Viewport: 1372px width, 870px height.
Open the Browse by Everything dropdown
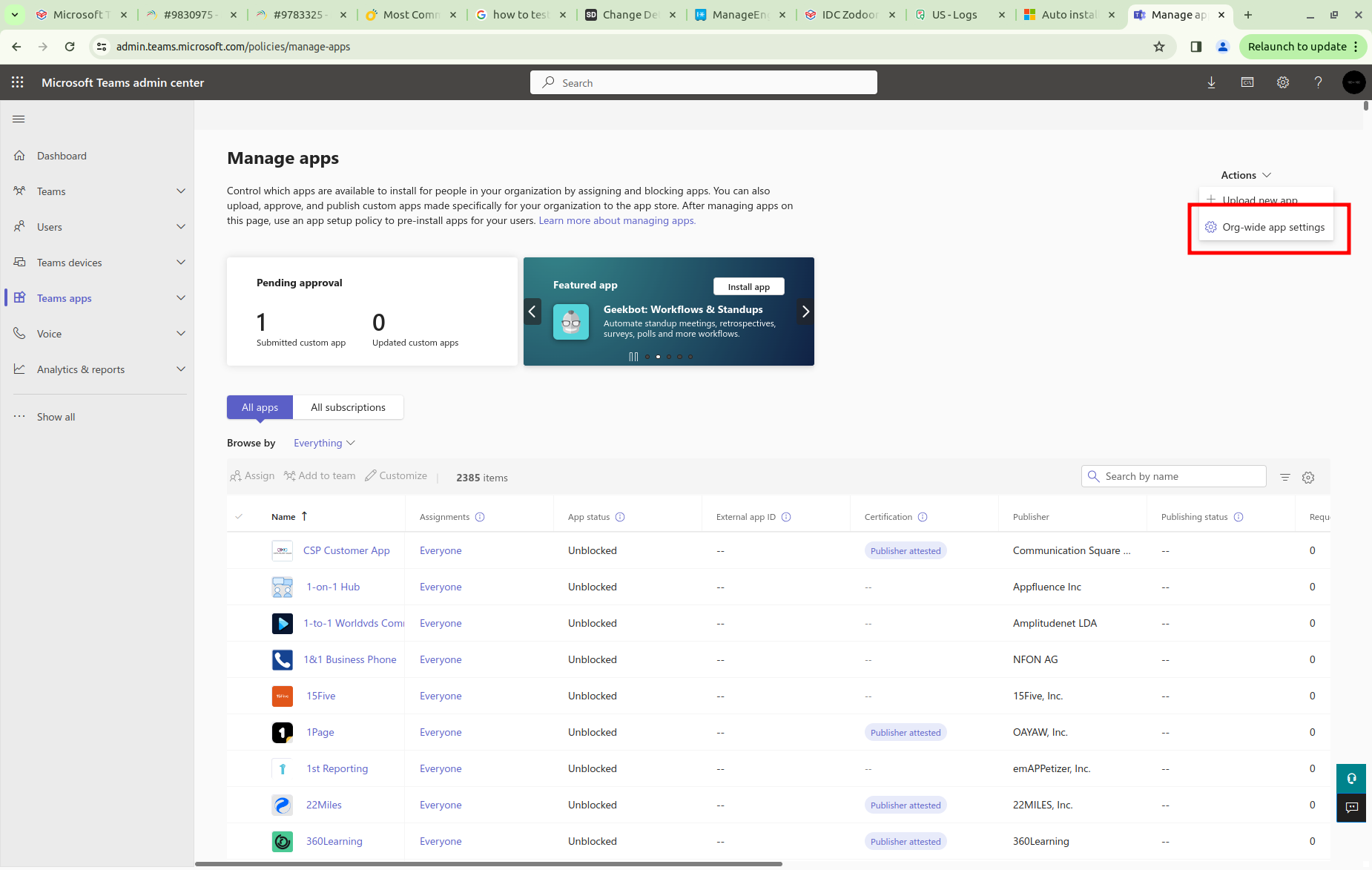pyautogui.click(x=324, y=443)
